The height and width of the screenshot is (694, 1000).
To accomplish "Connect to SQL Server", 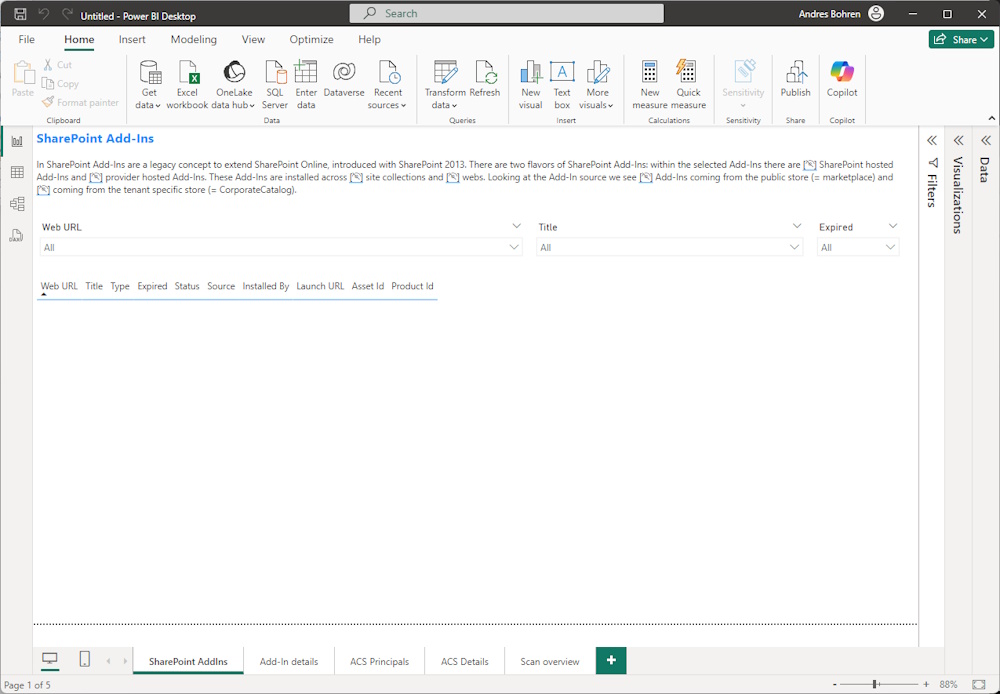I will 275,85.
